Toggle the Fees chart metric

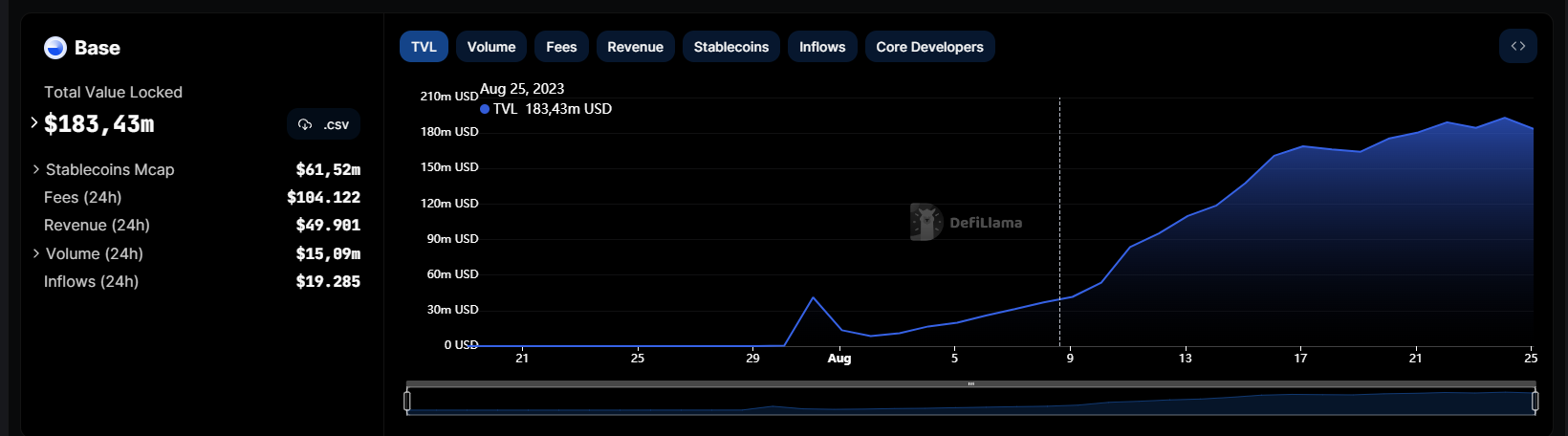561,47
